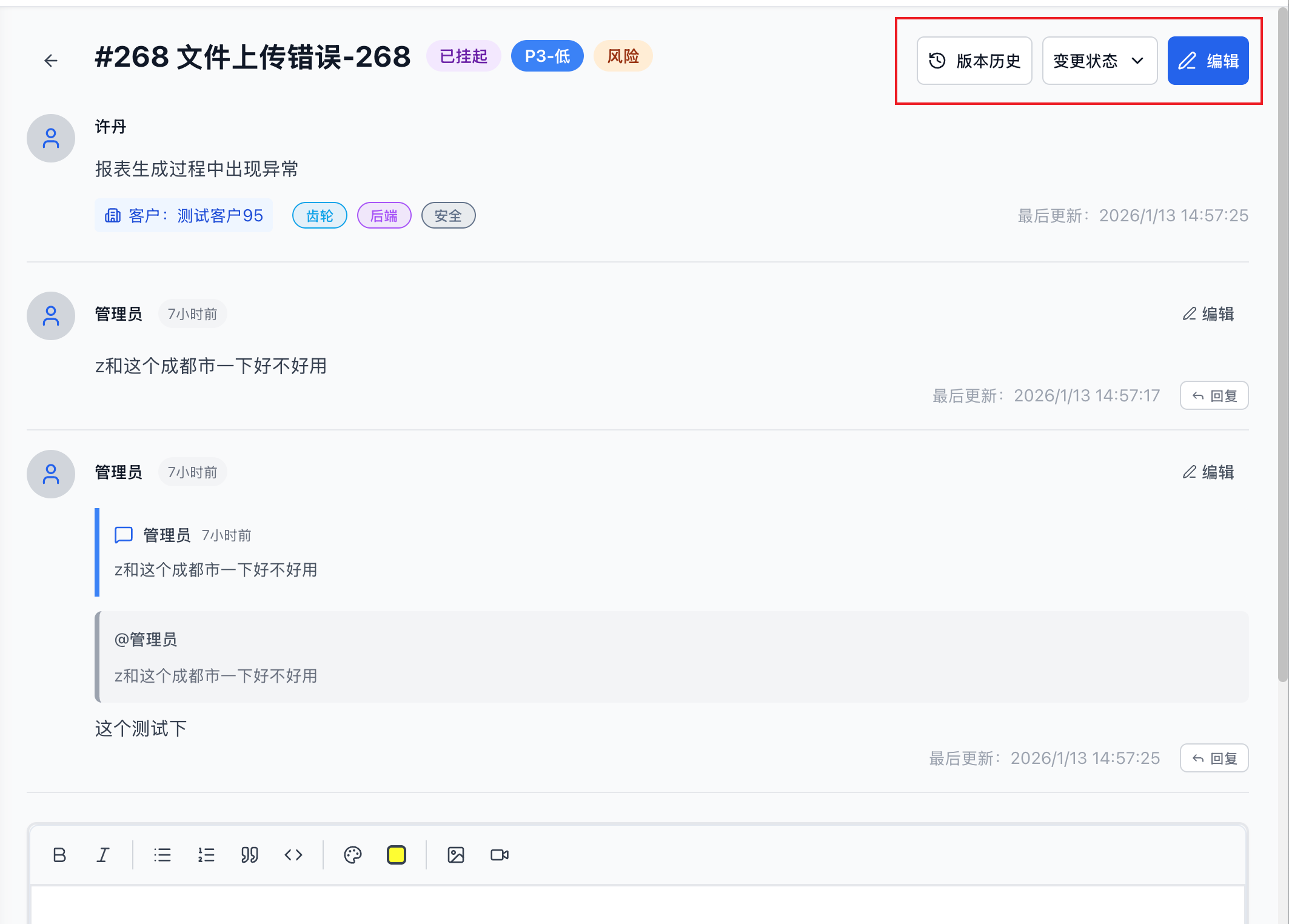
Task: Toggle italic formatting in editor
Action: 103,855
